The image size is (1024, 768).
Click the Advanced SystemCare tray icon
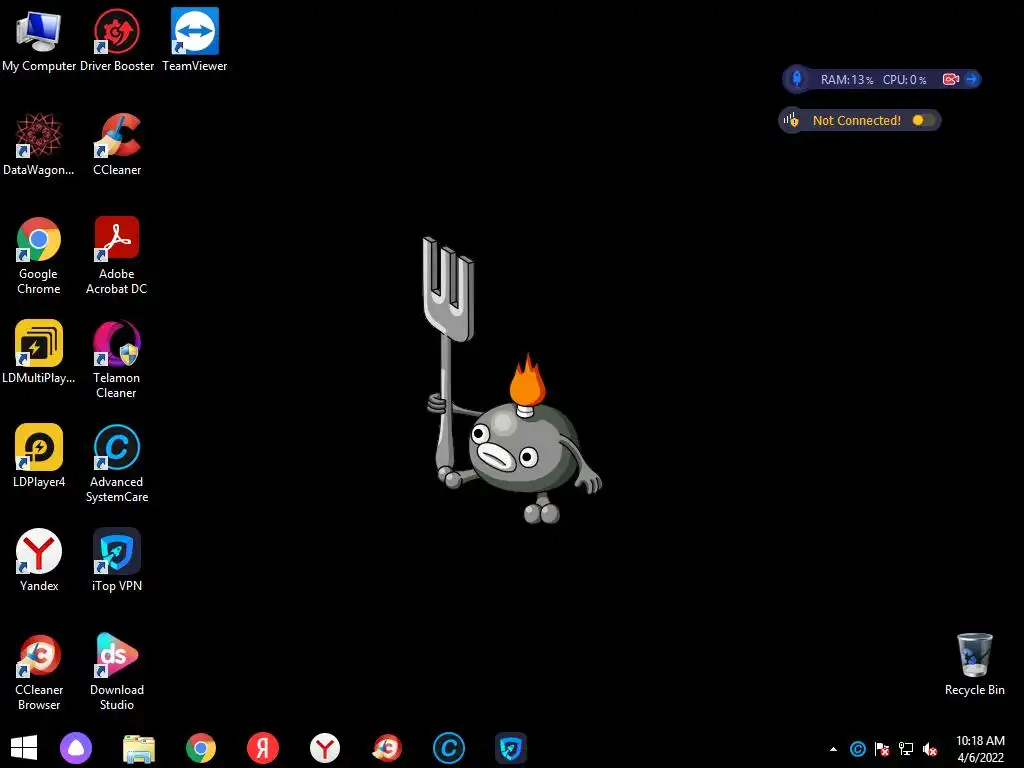[x=857, y=749]
